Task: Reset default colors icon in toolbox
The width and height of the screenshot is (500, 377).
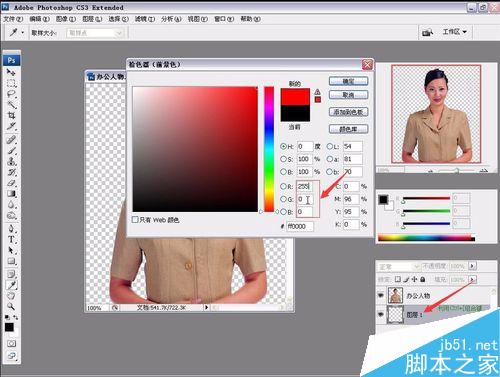Action: coord(7,317)
